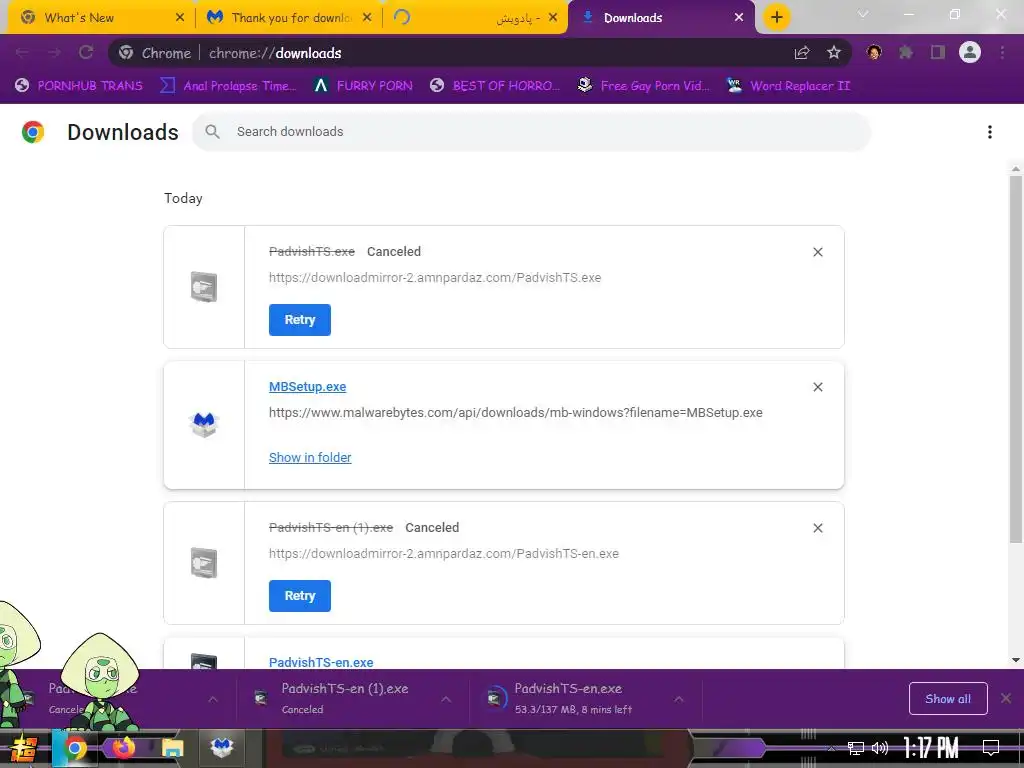1024x768 pixels.
Task: Click the volume speaker tray icon
Action: tap(880, 748)
